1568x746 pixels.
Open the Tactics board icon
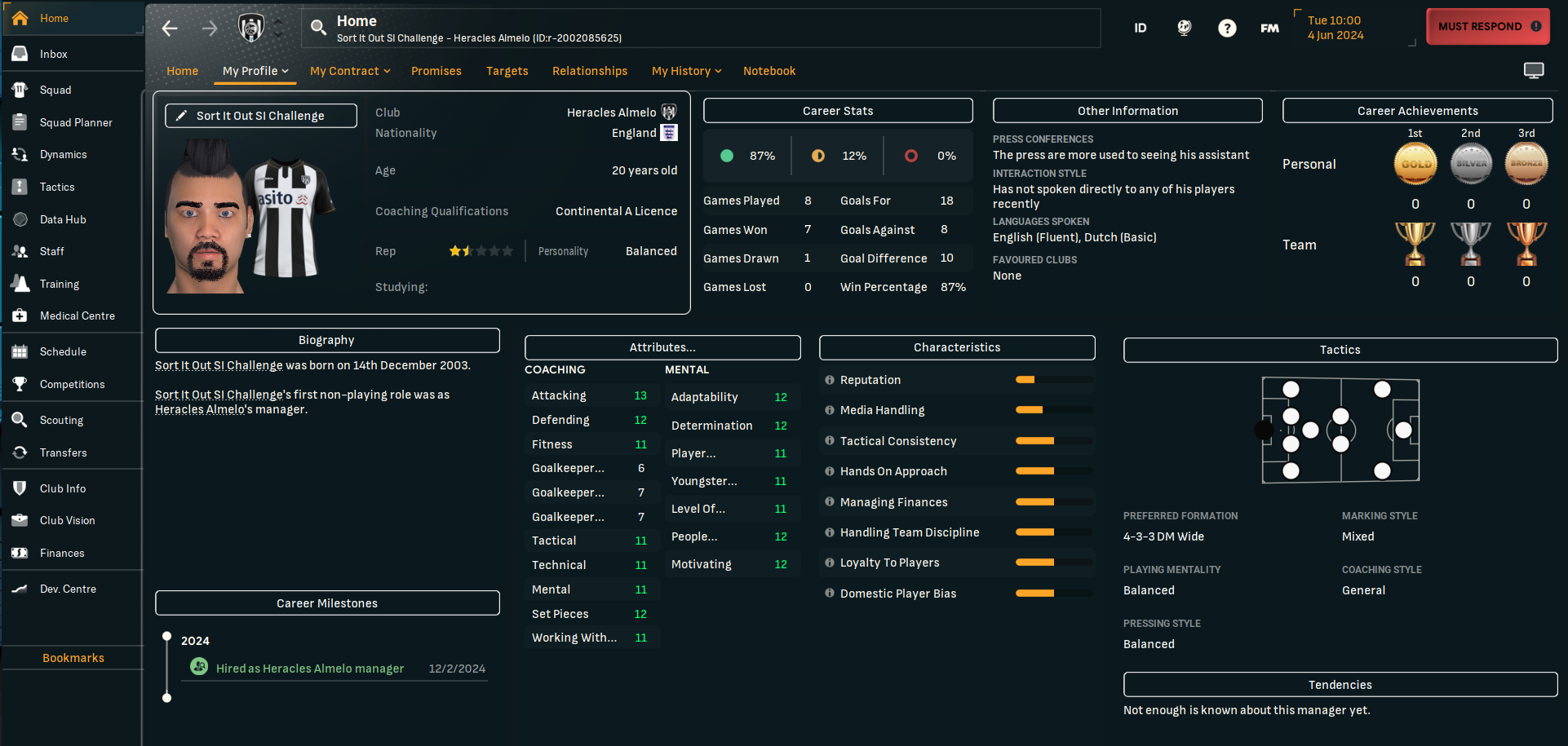click(20, 187)
